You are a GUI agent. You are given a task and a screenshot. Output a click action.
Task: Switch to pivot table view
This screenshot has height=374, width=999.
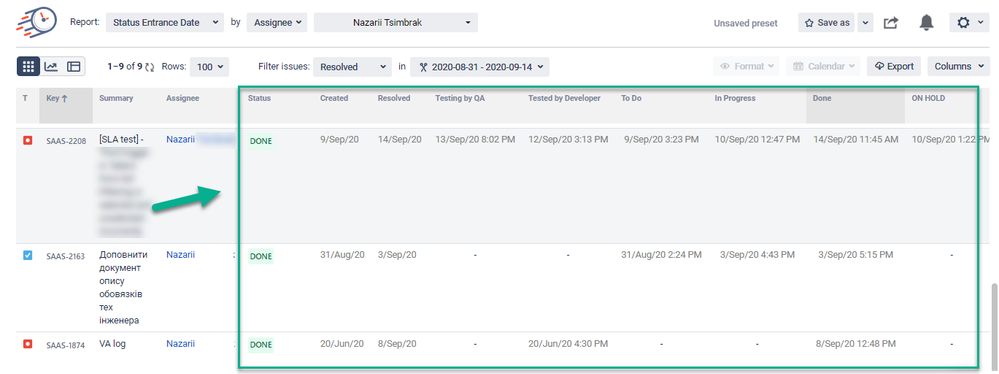tap(73, 66)
